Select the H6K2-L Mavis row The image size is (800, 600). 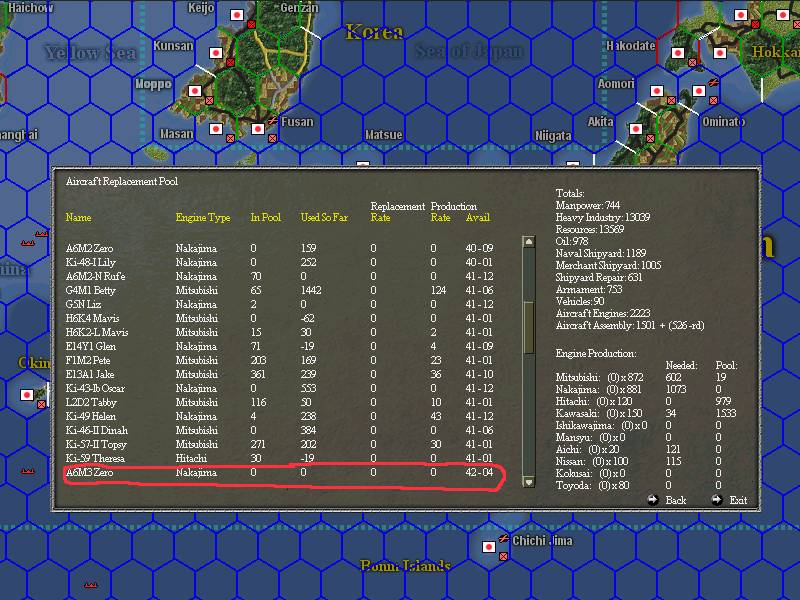[280, 332]
